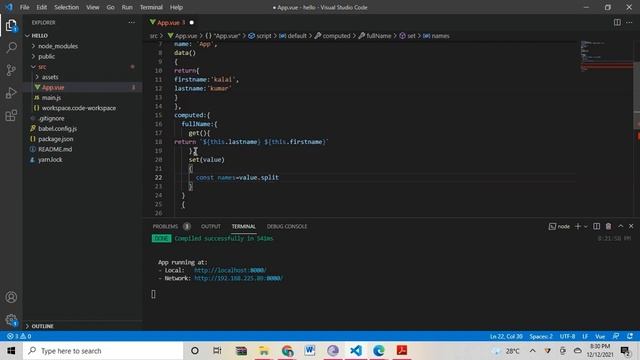Open Adobe Acrobat from taskbar
Image resolution: width=640 pixels, height=360 pixels.
(402, 351)
